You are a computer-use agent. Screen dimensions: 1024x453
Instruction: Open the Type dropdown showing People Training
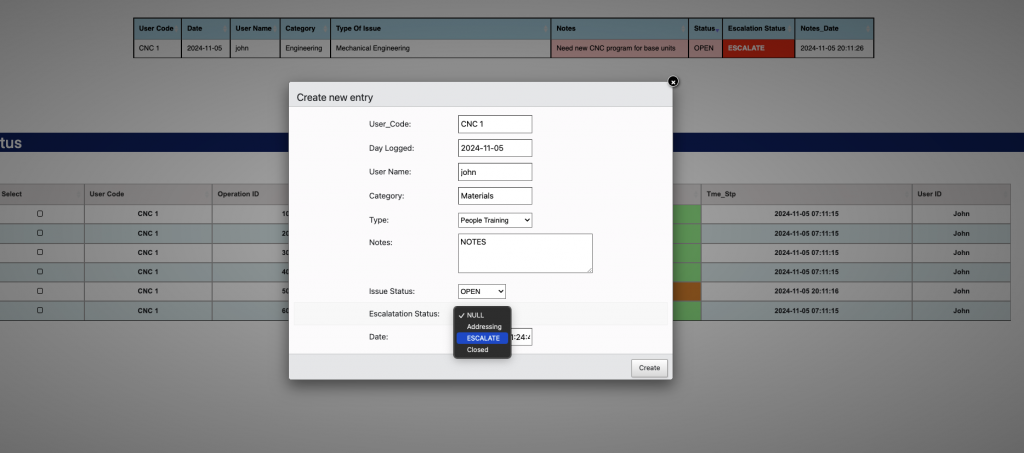[495, 220]
